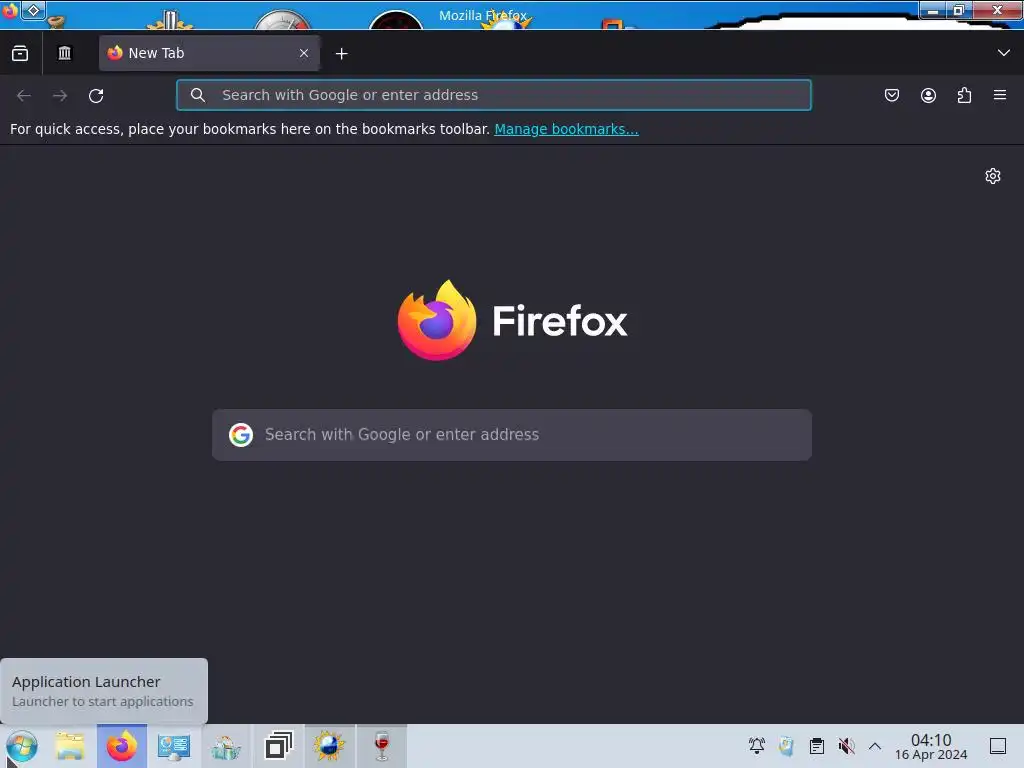Open the system settings taskbar icon
Viewport: 1024px width, 768px height.
click(174, 746)
